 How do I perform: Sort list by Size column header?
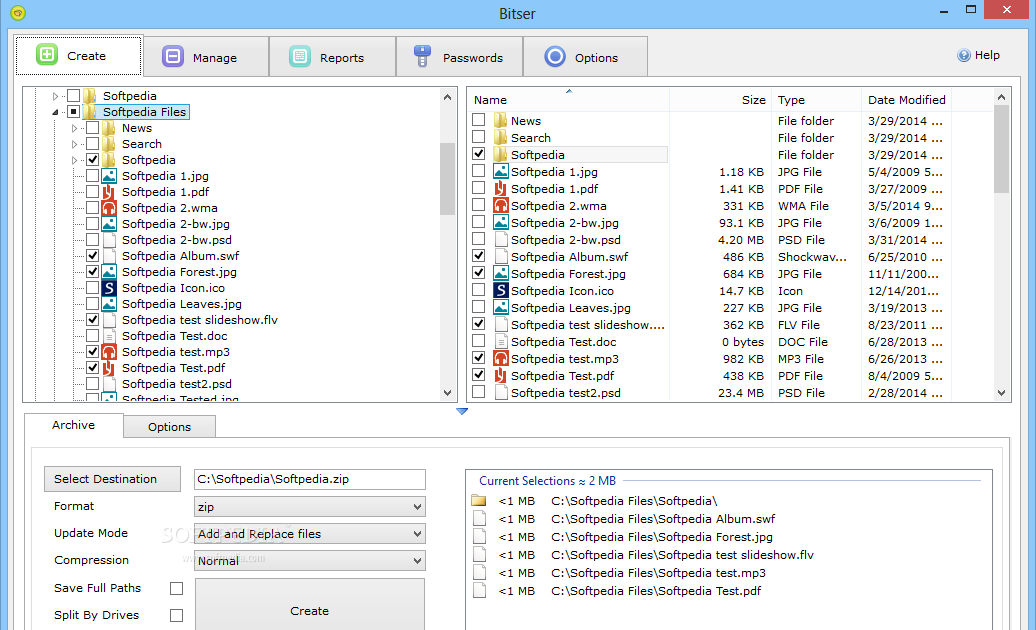click(720, 100)
